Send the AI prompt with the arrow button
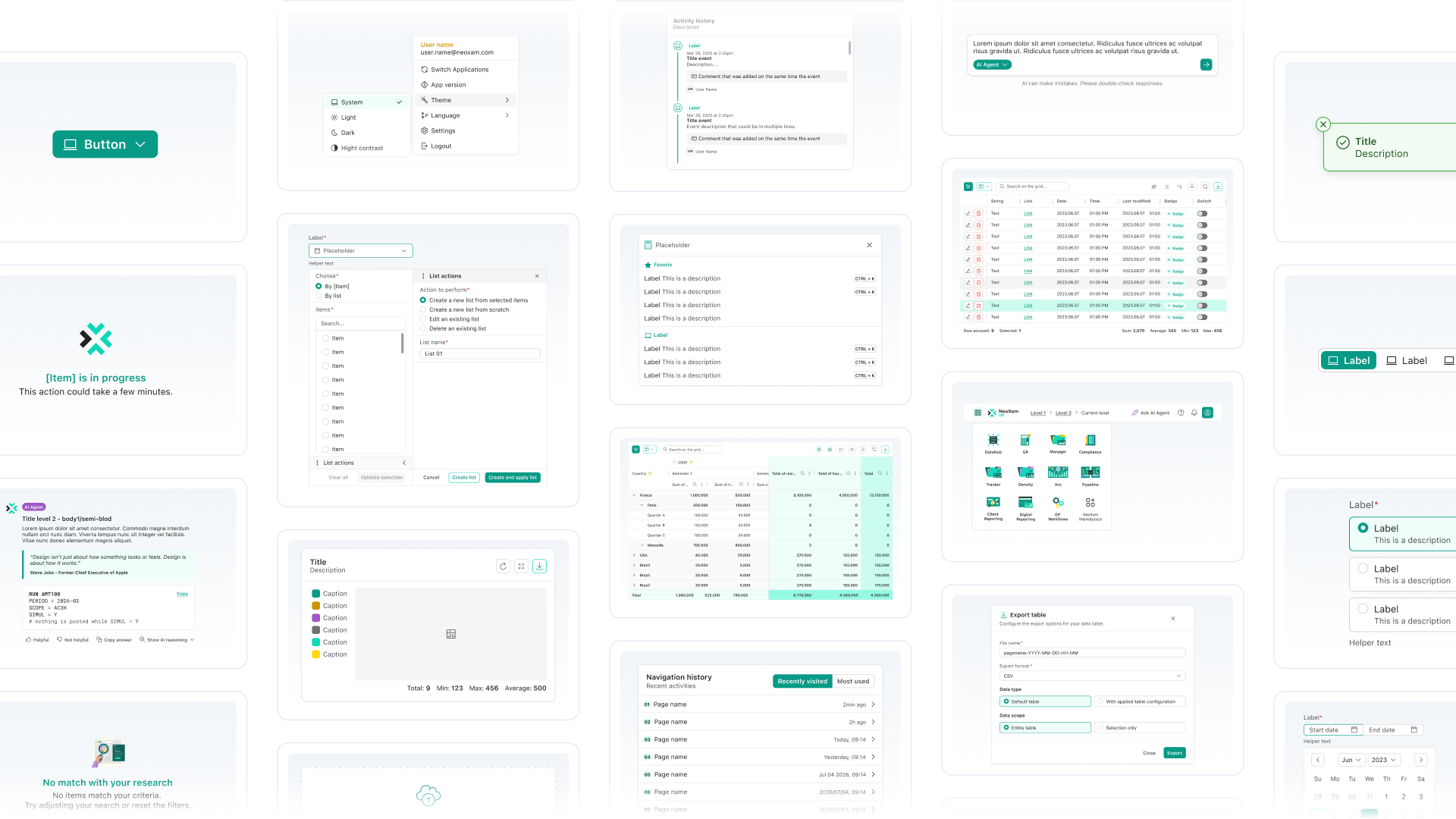Viewport: 1456px width, 819px height. [x=1207, y=65]
